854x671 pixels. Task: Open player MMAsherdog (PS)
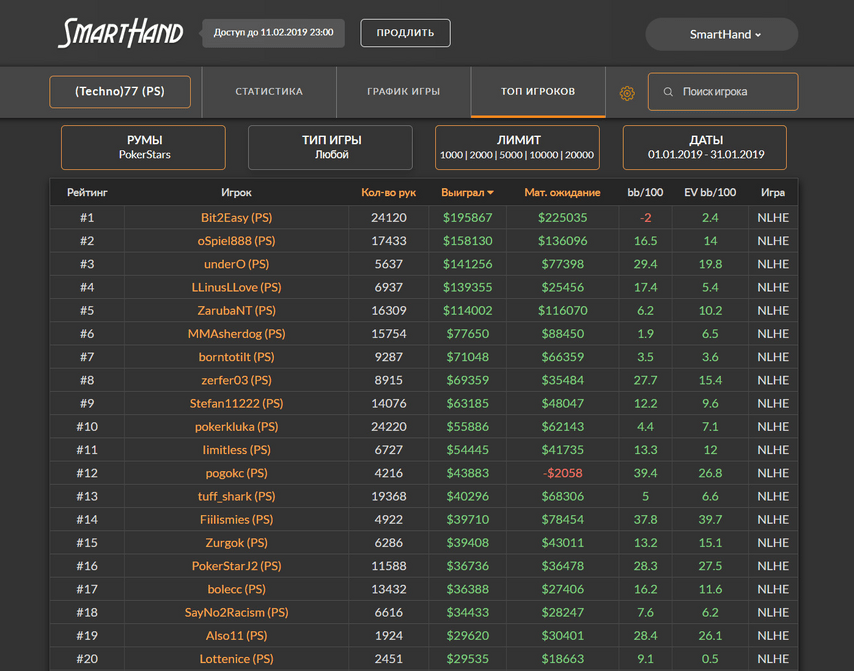(x=236, y=334)
